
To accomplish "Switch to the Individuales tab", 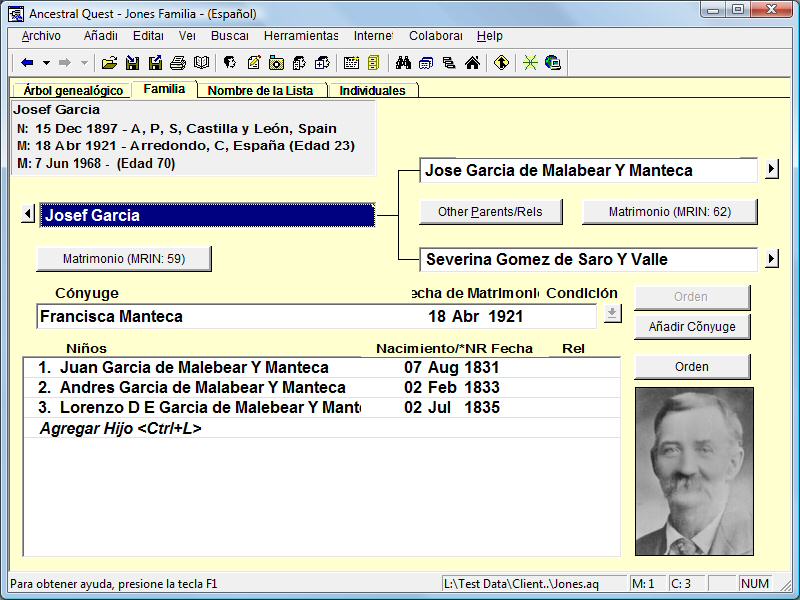I will (372, 90).
